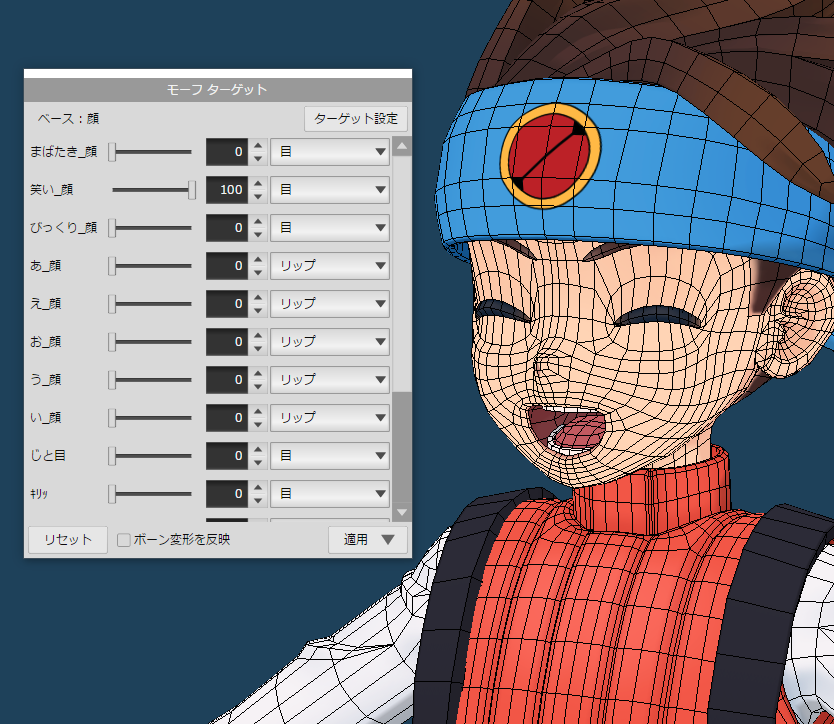Open the ターゲット設定 settings
The height and width of the screenshot is (724, 834).
tap(356, 119)
